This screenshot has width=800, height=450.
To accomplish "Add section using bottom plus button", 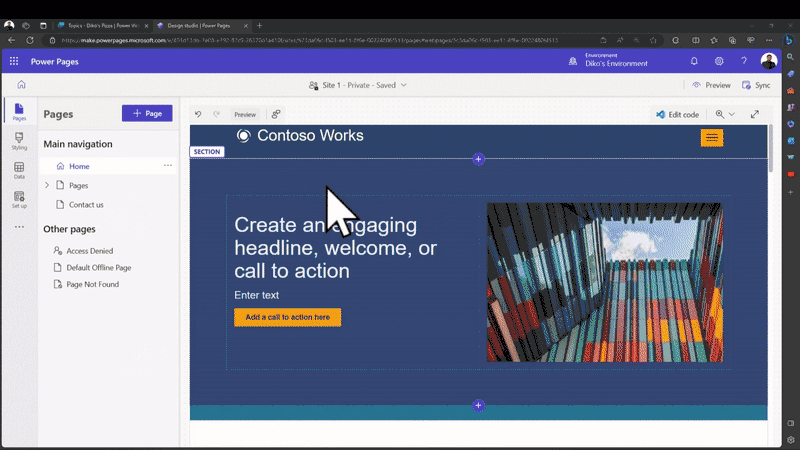I will point(478,406).
